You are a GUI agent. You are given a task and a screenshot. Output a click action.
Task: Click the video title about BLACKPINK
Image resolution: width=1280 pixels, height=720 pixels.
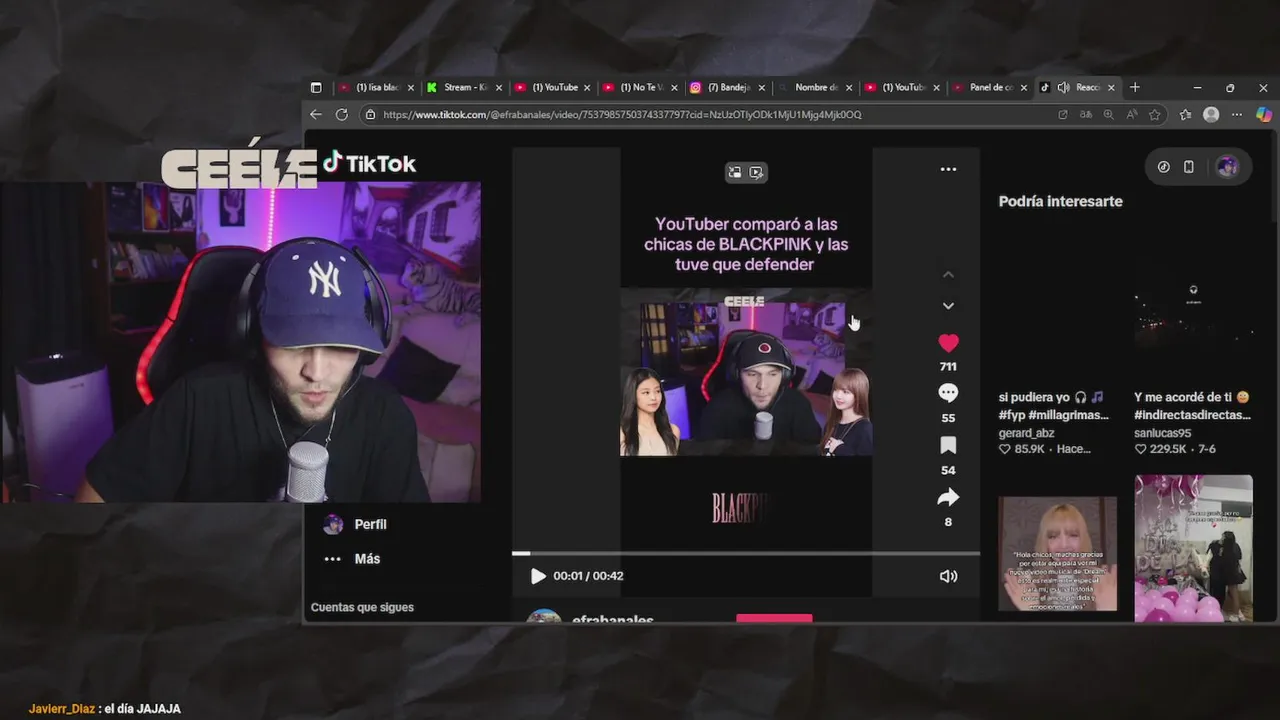click(746, 244)
